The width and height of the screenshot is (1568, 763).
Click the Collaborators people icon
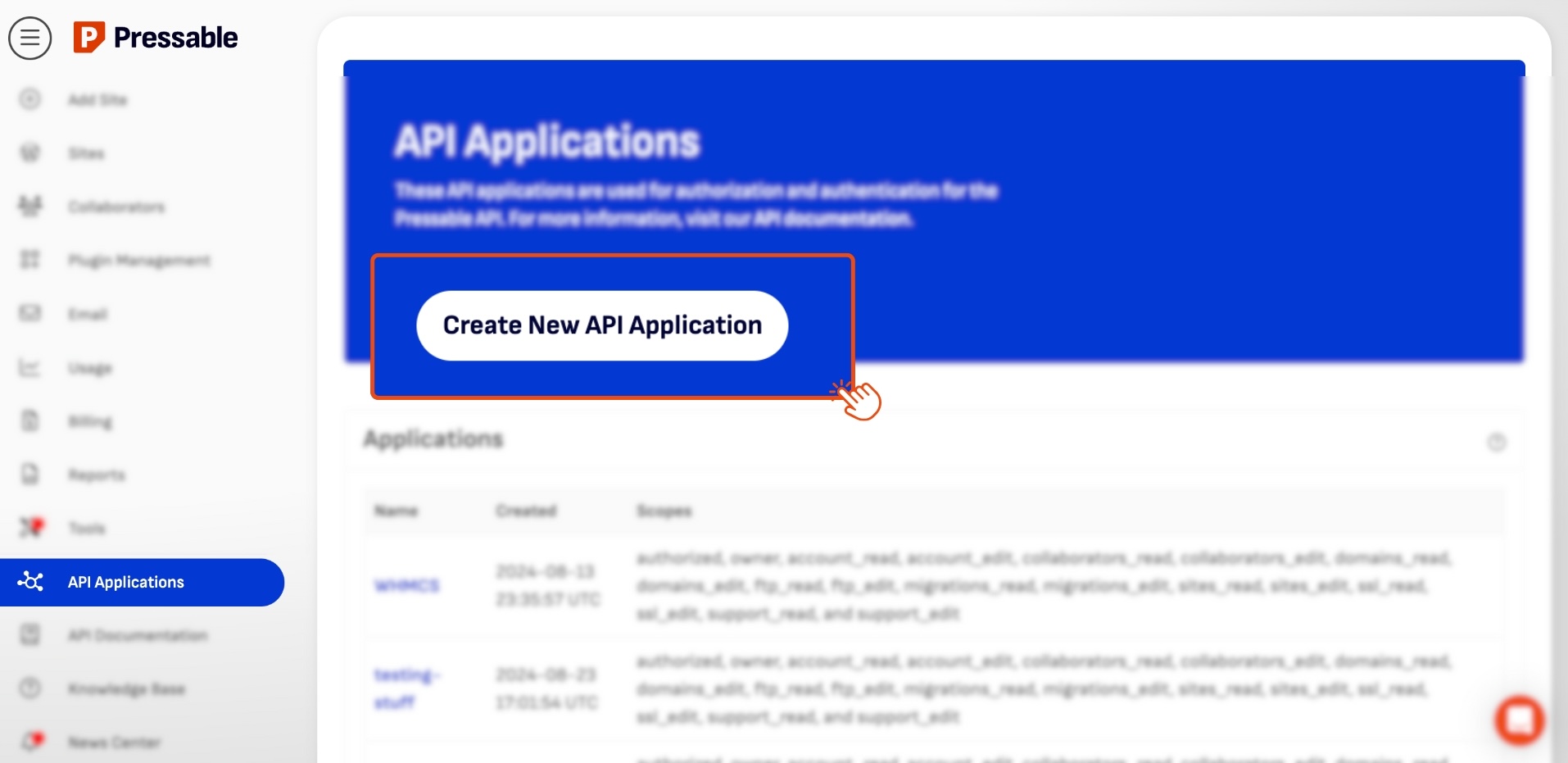click(x=30, y=207)
